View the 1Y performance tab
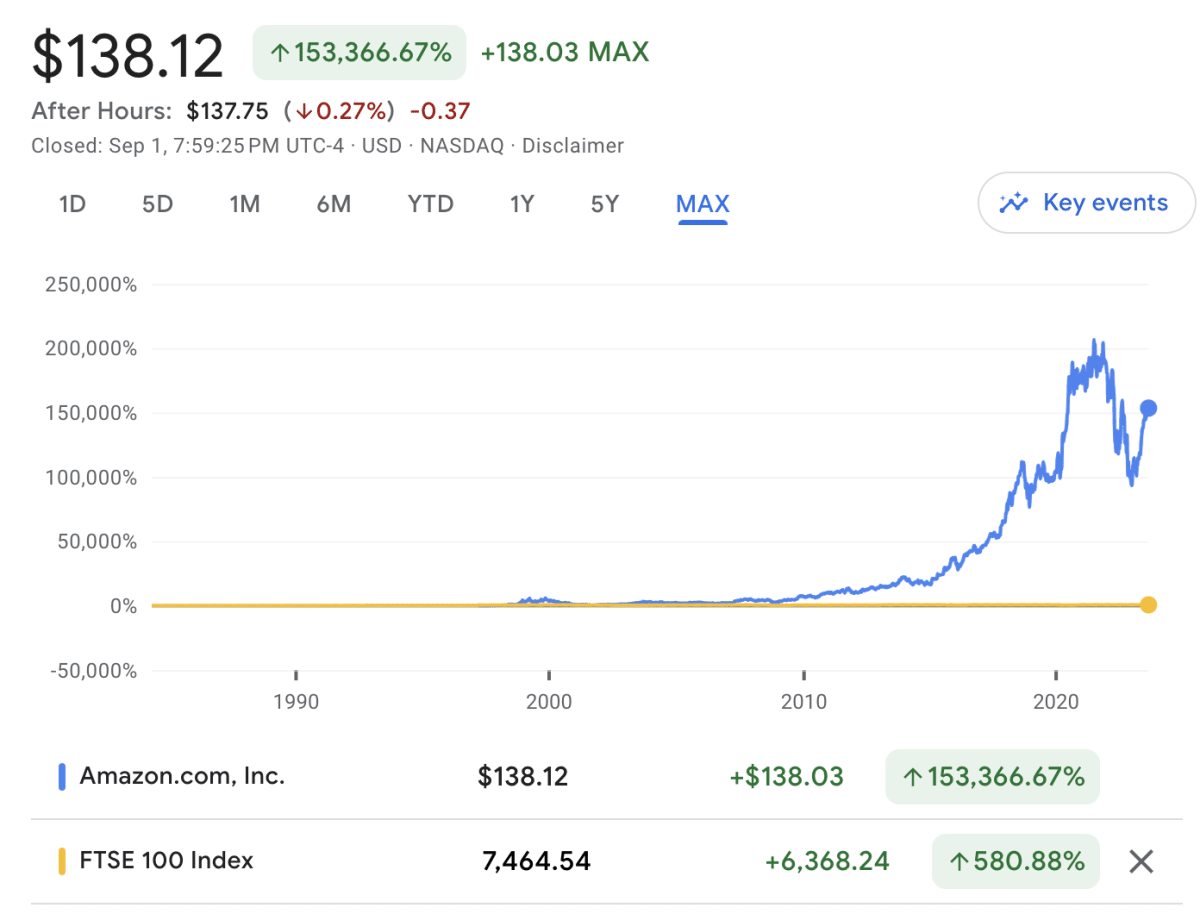The height and width of the screenshot is (914, 1200). [521, 203]
